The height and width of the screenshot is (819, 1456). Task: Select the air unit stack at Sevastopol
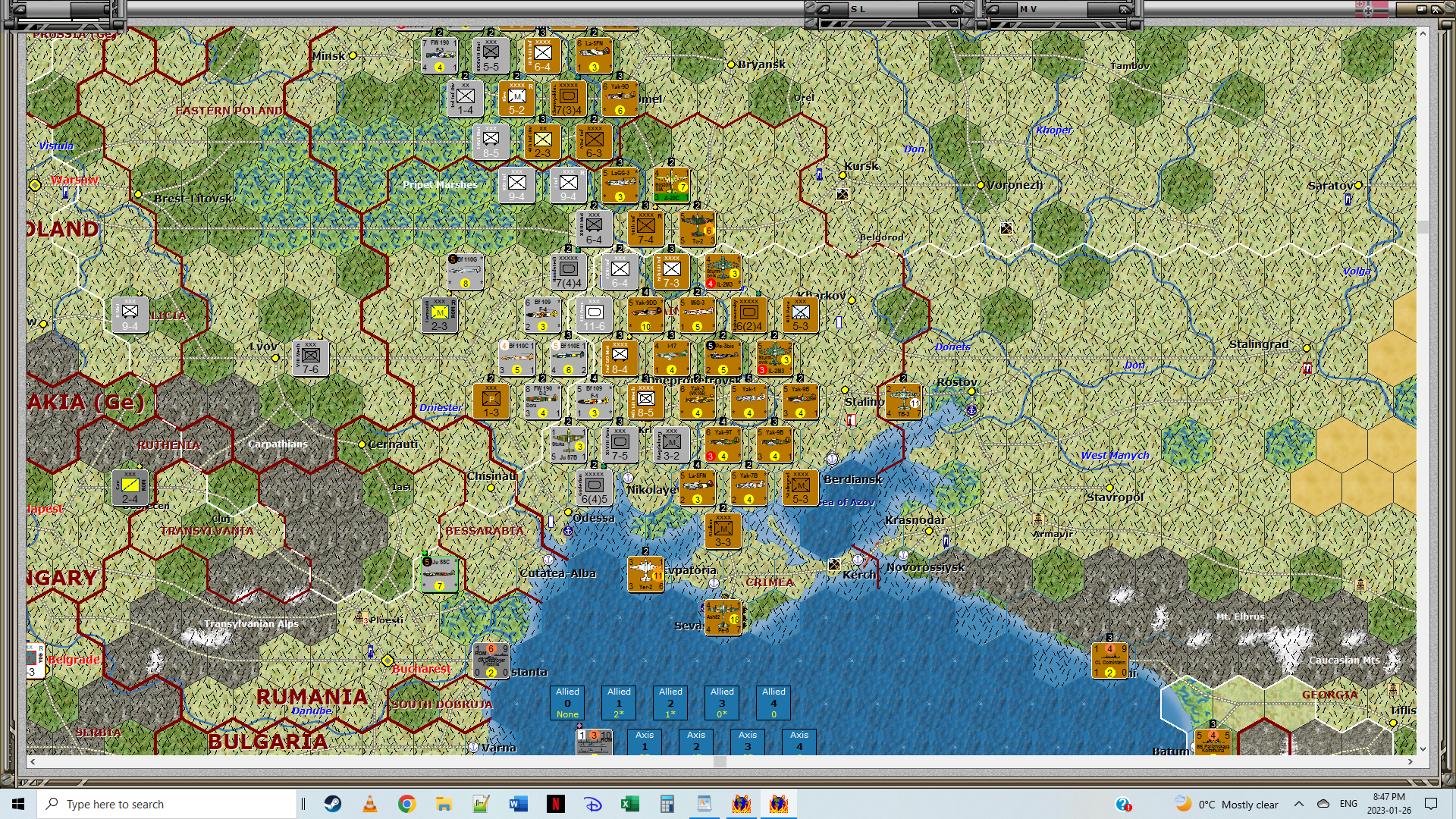pos(723,617)
